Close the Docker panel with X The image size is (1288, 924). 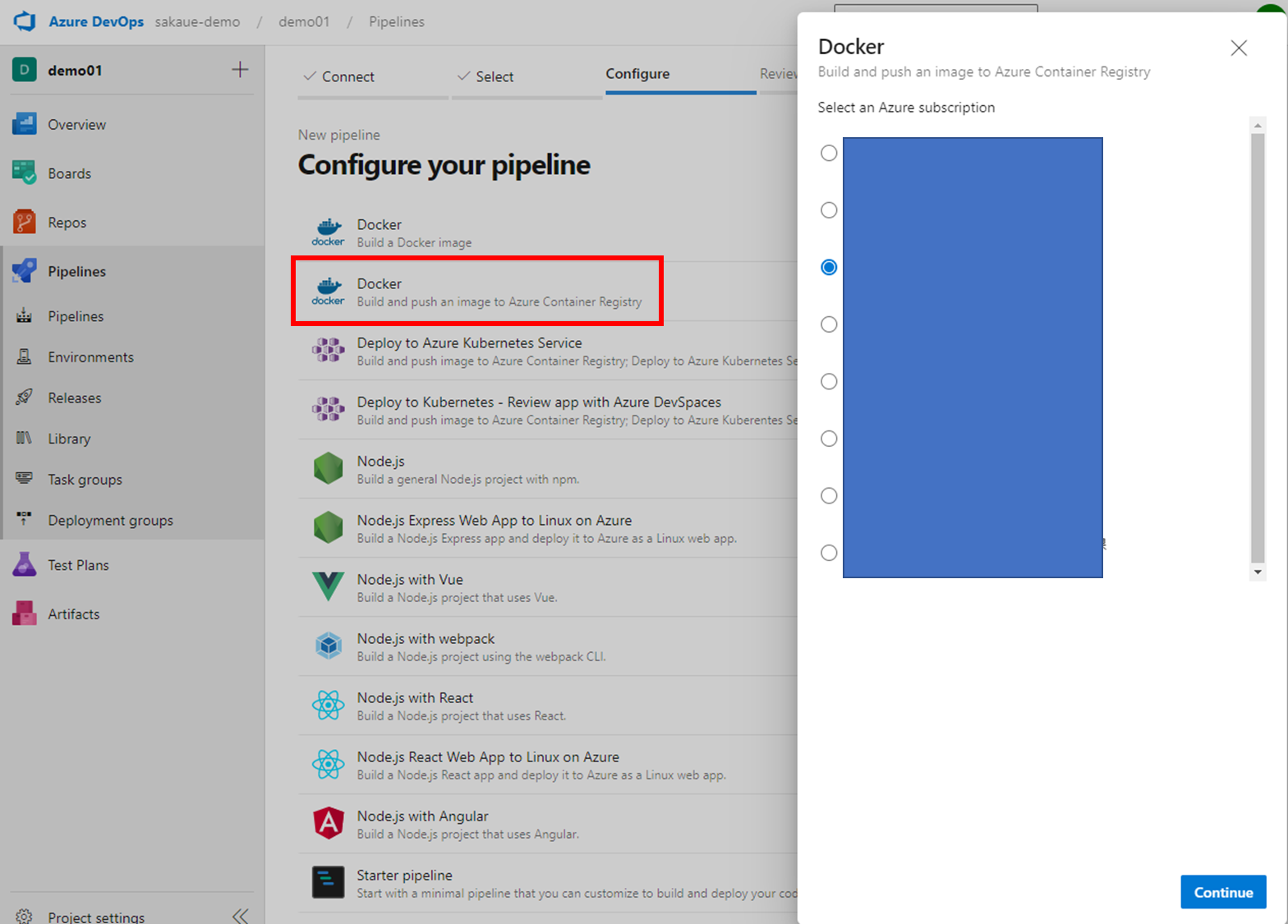(1239, 48)
